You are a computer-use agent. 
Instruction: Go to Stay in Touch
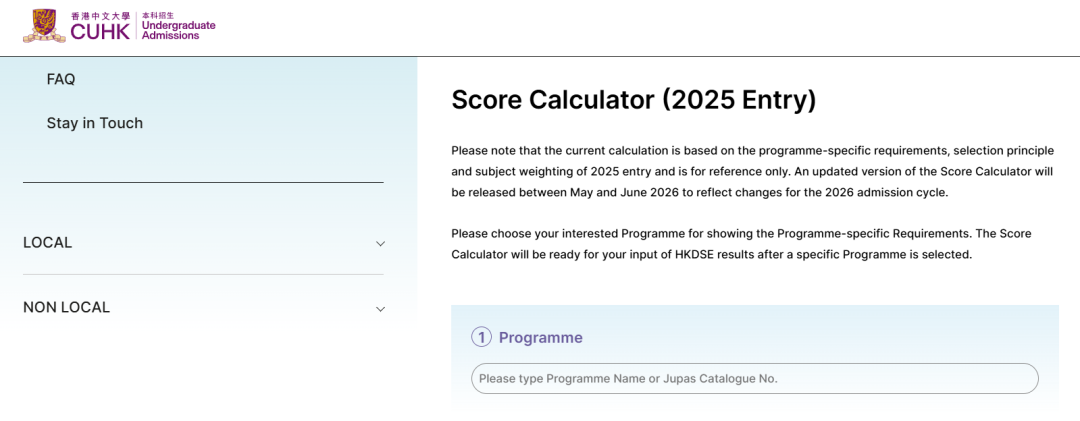[x=95, y=123]
